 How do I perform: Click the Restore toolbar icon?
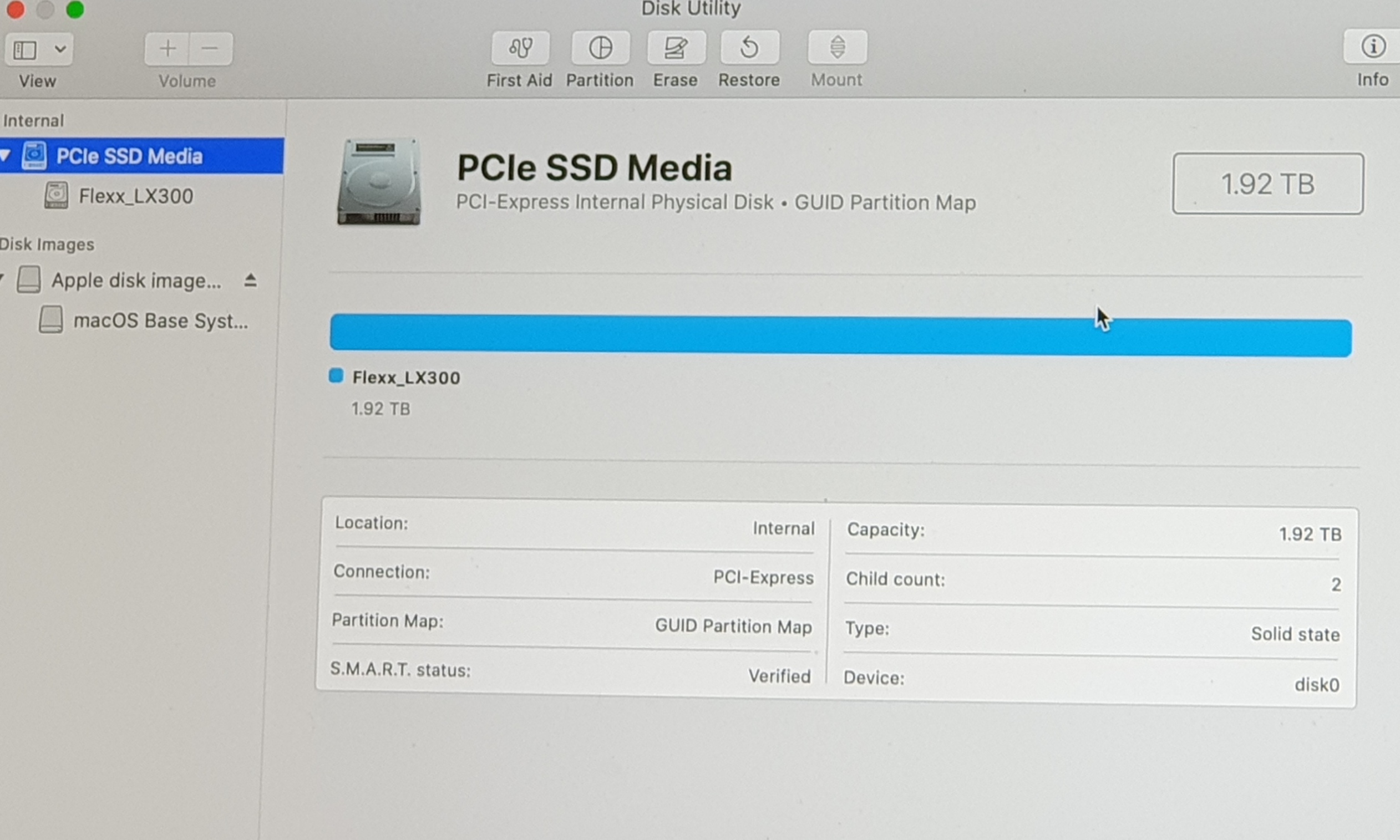coord(749,48)
